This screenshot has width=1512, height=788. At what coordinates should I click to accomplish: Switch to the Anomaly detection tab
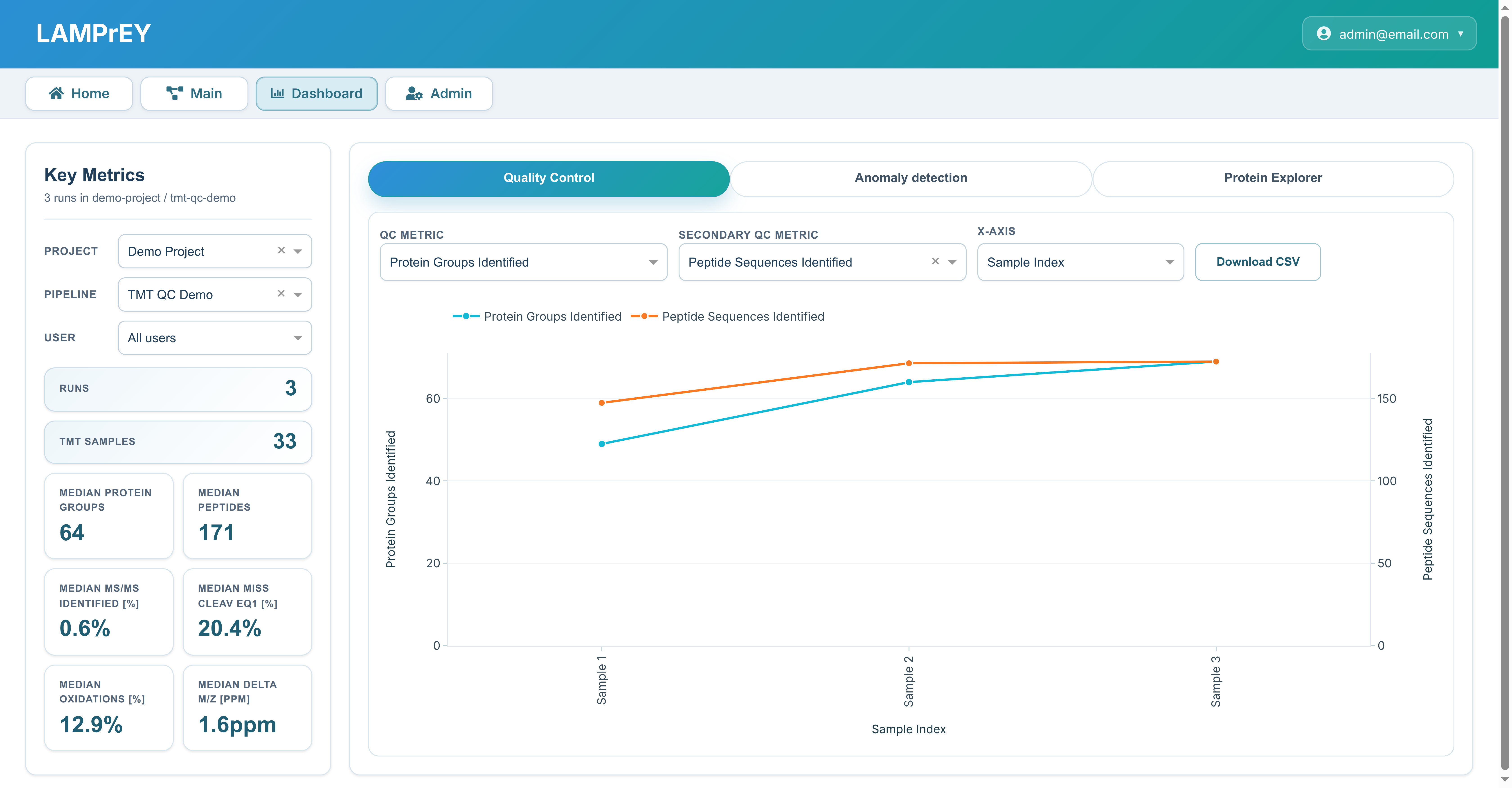click(910, 178)
